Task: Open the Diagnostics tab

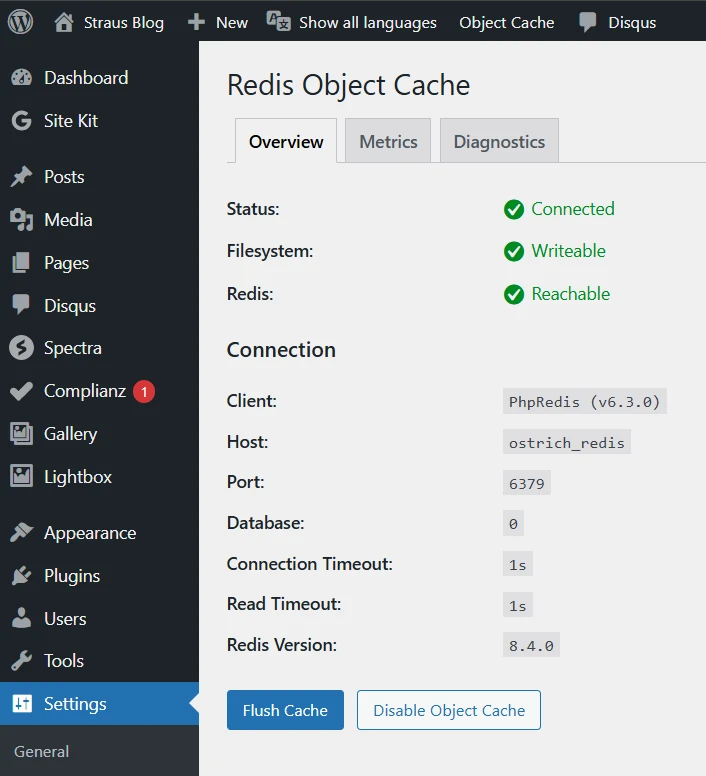Action: tap(499, 141)
